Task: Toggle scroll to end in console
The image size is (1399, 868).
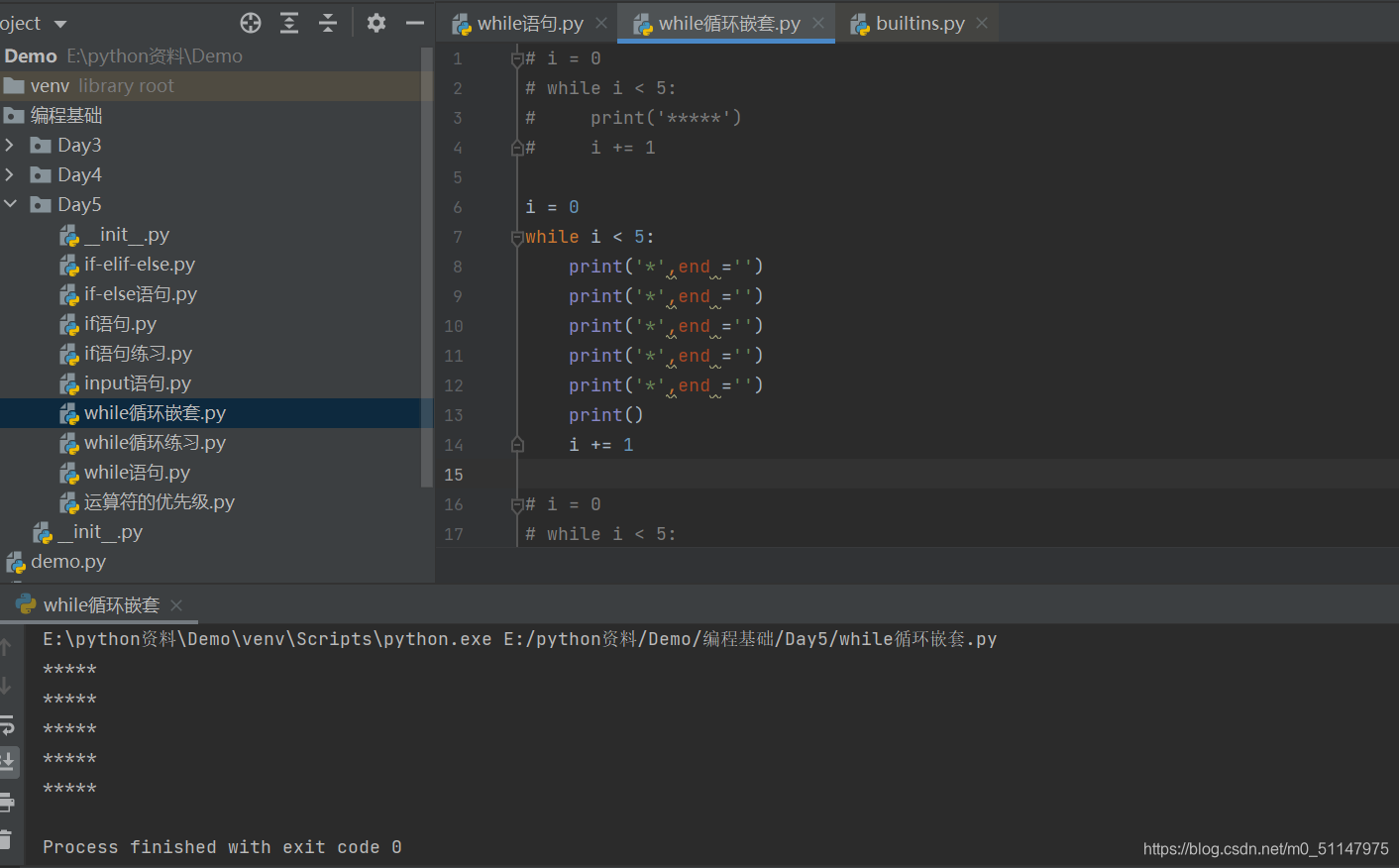Action: point(7,762)
